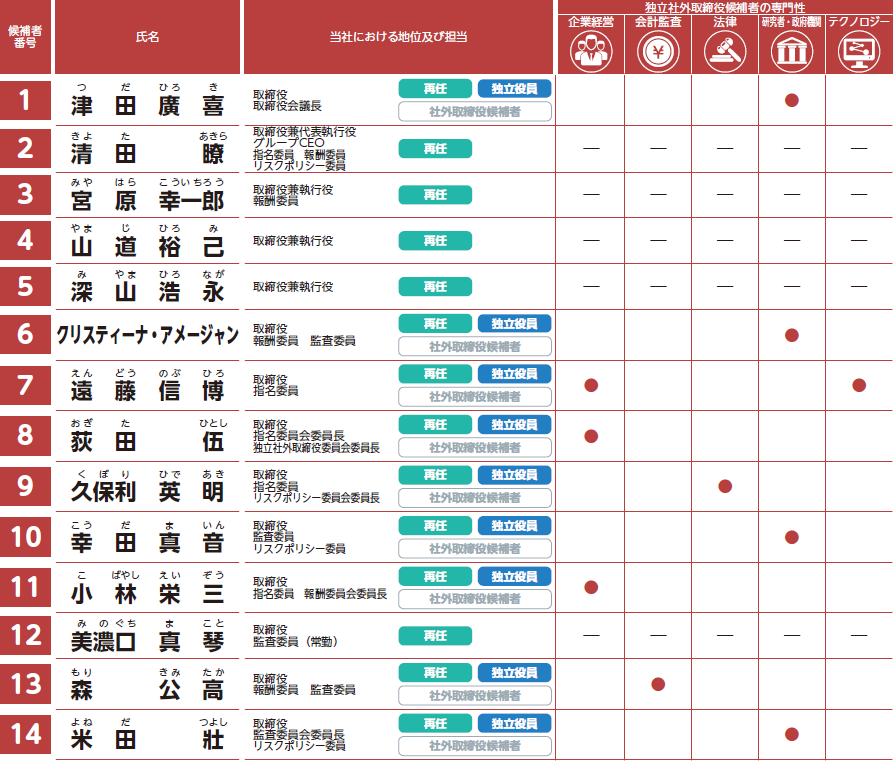Click the 研究者・政府機関 building icon
This screenshot has width=893, height=761.
[792, 51]
